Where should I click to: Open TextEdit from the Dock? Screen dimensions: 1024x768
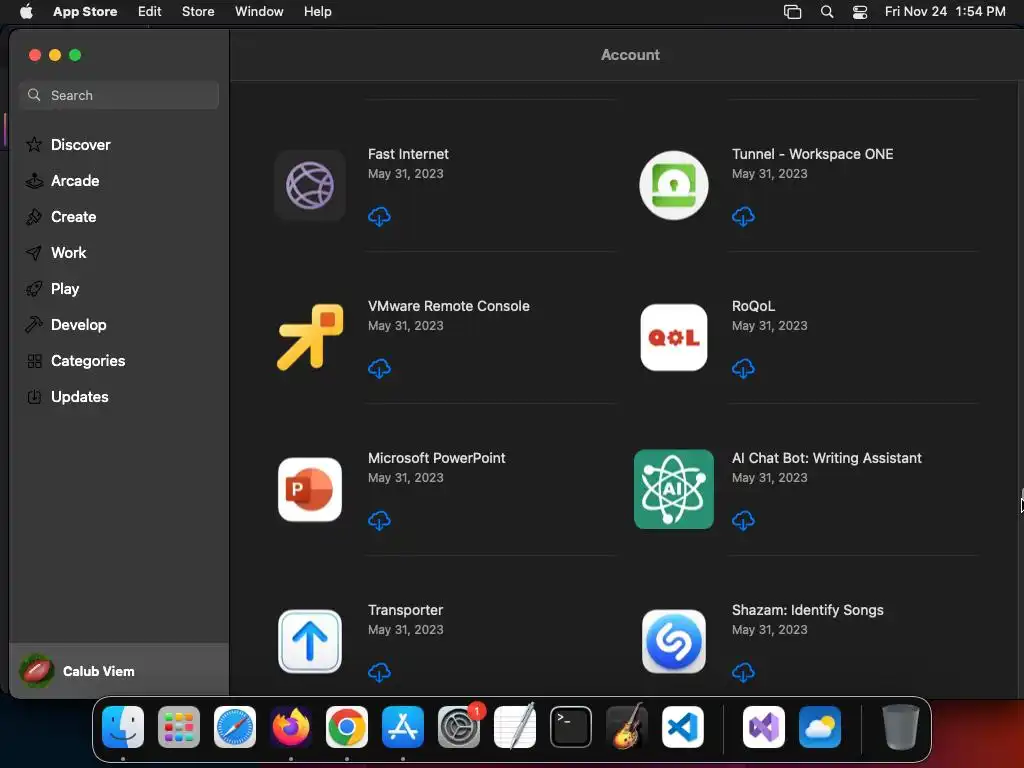pyautogui.click(x=515, y=727)
